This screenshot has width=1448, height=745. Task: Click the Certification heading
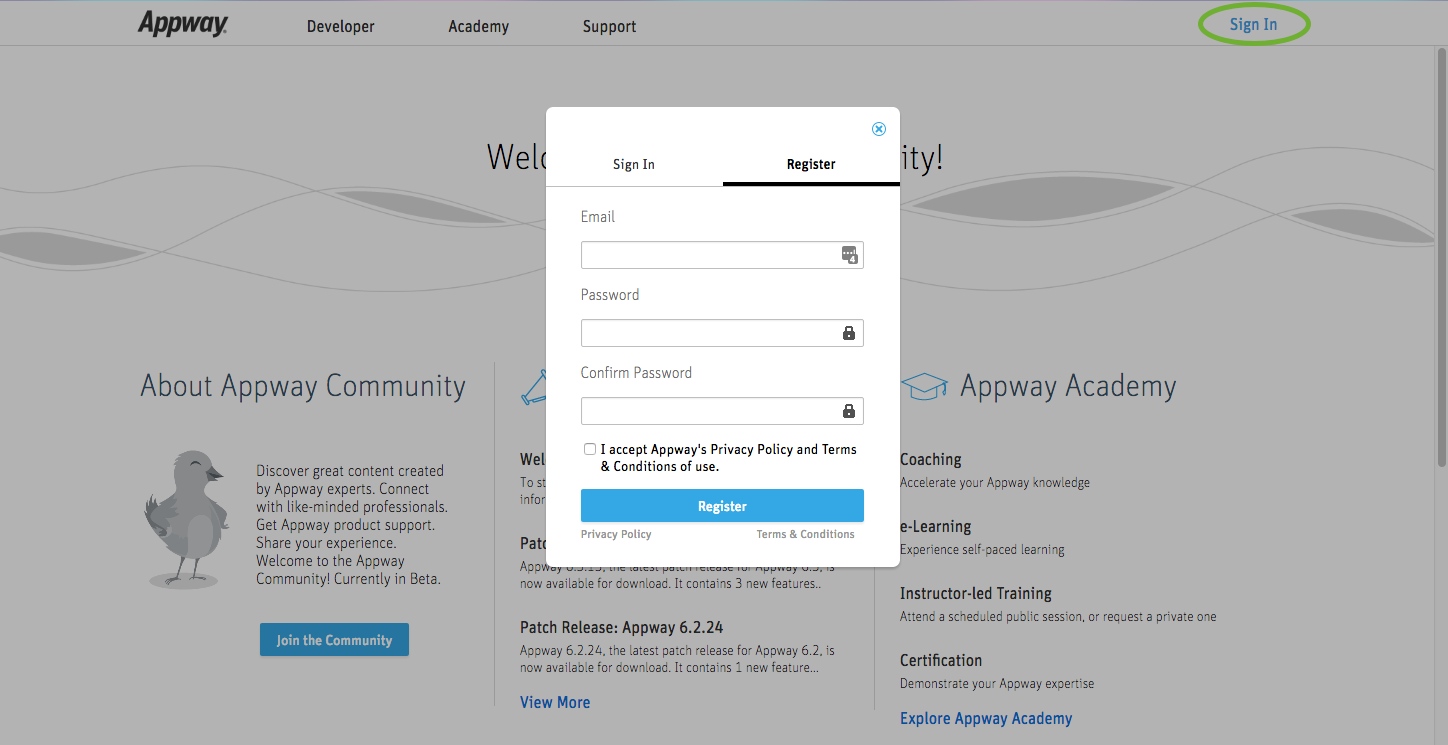[941, 660]
